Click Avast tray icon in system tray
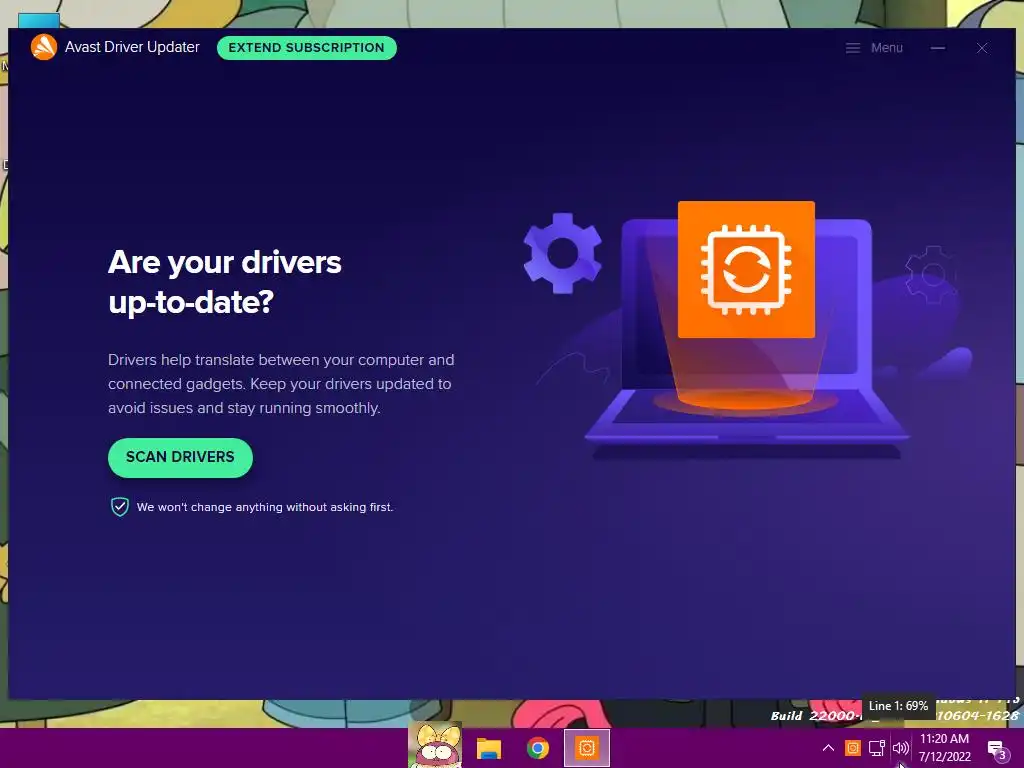 [852, 748]
